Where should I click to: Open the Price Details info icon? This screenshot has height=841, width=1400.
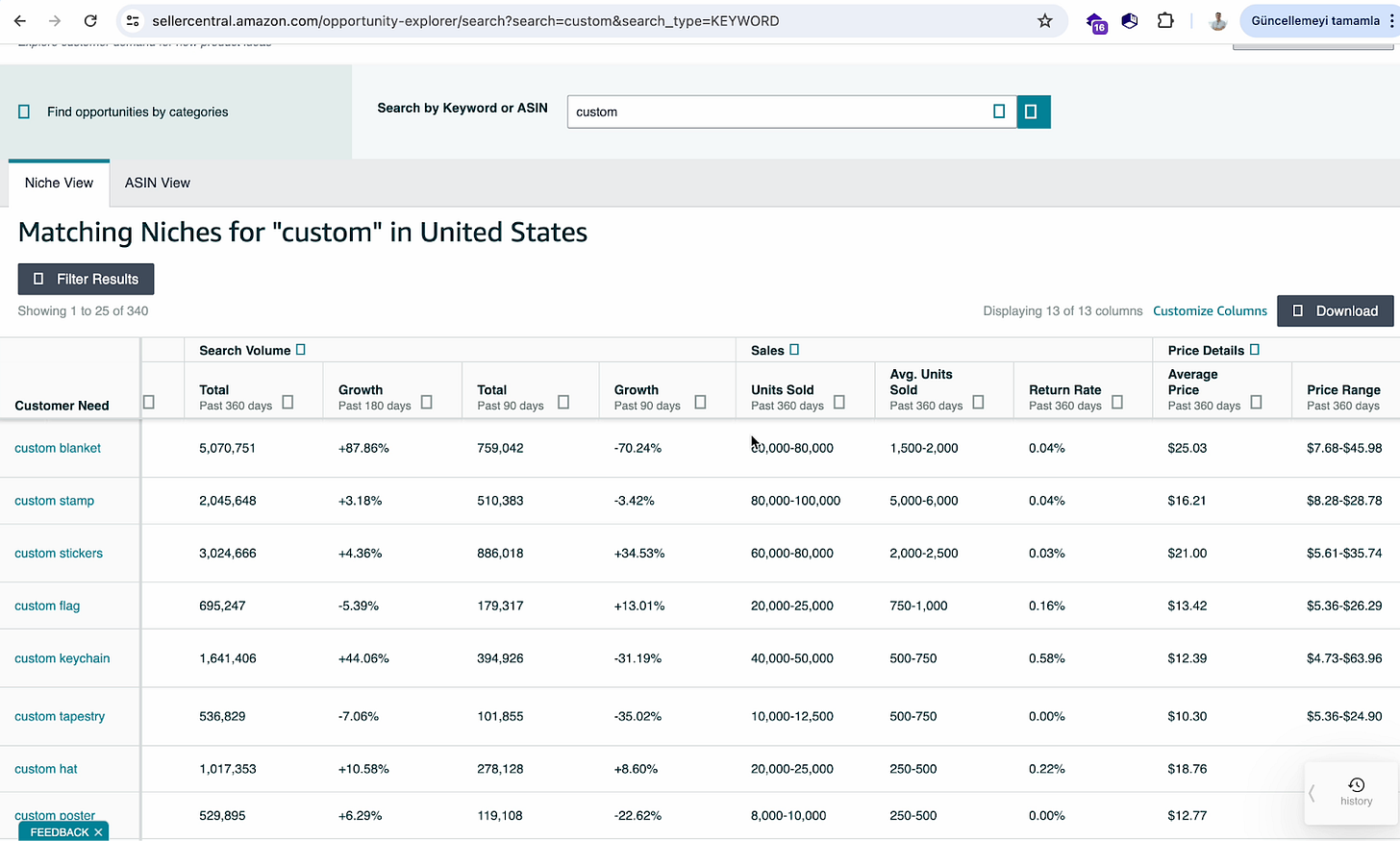[1255, 350]
